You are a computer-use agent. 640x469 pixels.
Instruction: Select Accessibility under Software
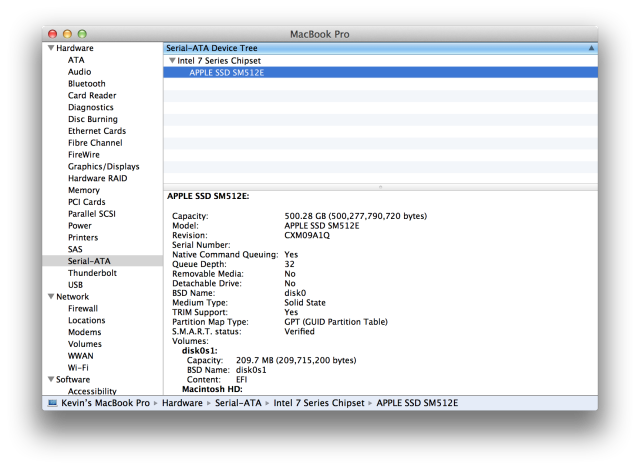click(92, 391)
